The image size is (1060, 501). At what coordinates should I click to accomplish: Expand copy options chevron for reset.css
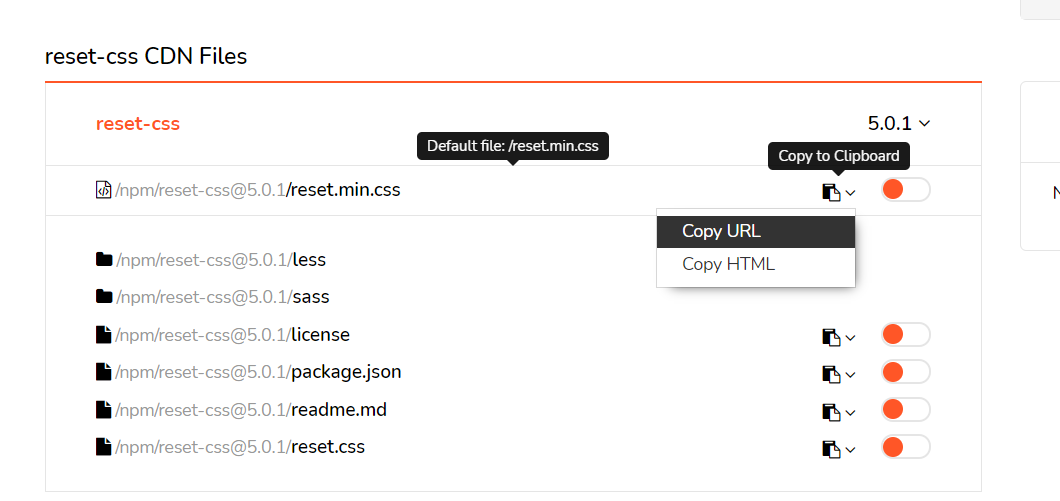pyautogui.click(x=850, y=449)
